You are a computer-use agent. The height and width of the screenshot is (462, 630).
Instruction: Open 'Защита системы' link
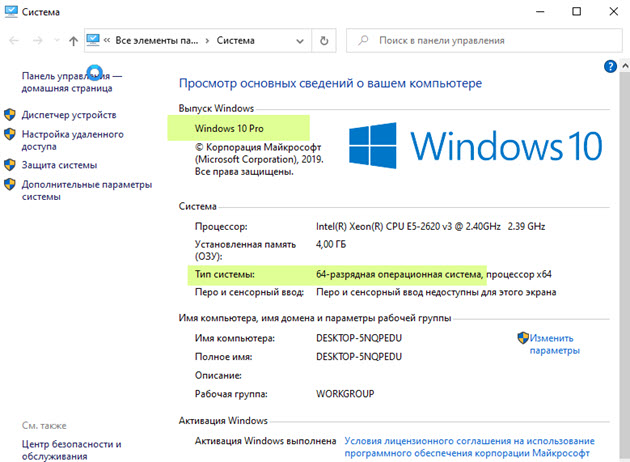coord(59,165)
